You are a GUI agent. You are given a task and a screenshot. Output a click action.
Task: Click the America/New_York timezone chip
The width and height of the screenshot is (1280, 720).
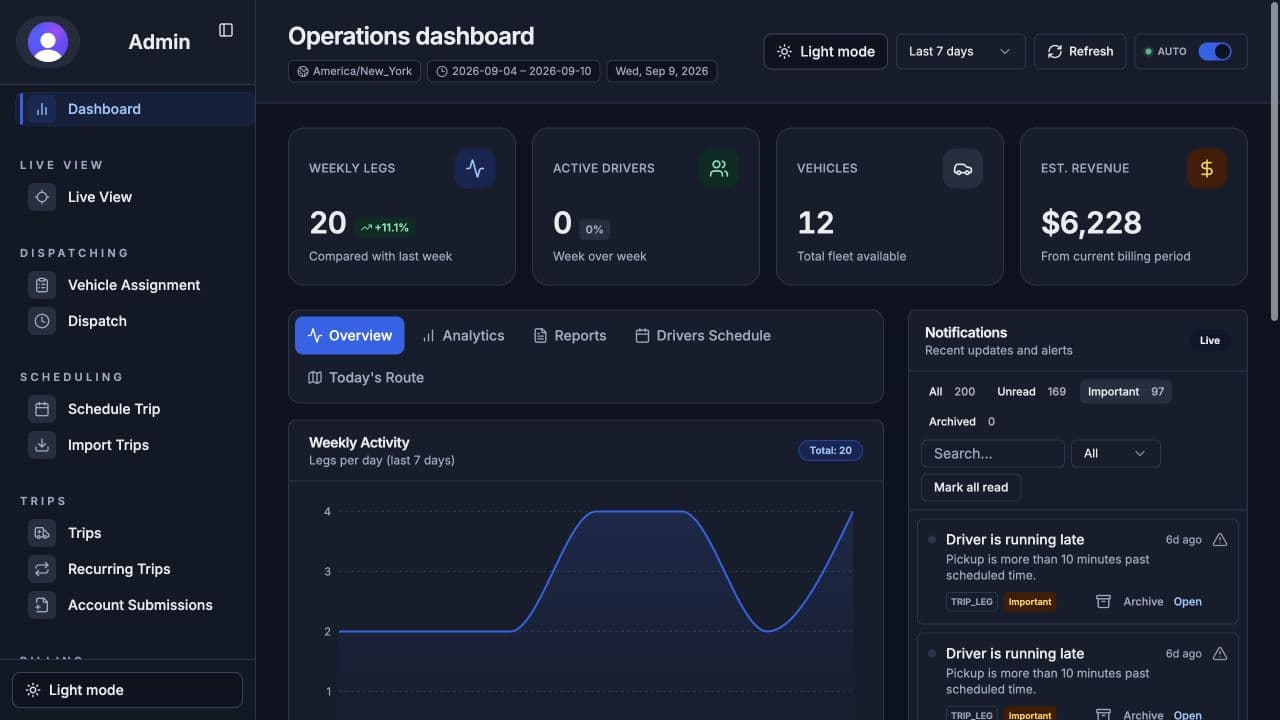click(x=354, y=72)
